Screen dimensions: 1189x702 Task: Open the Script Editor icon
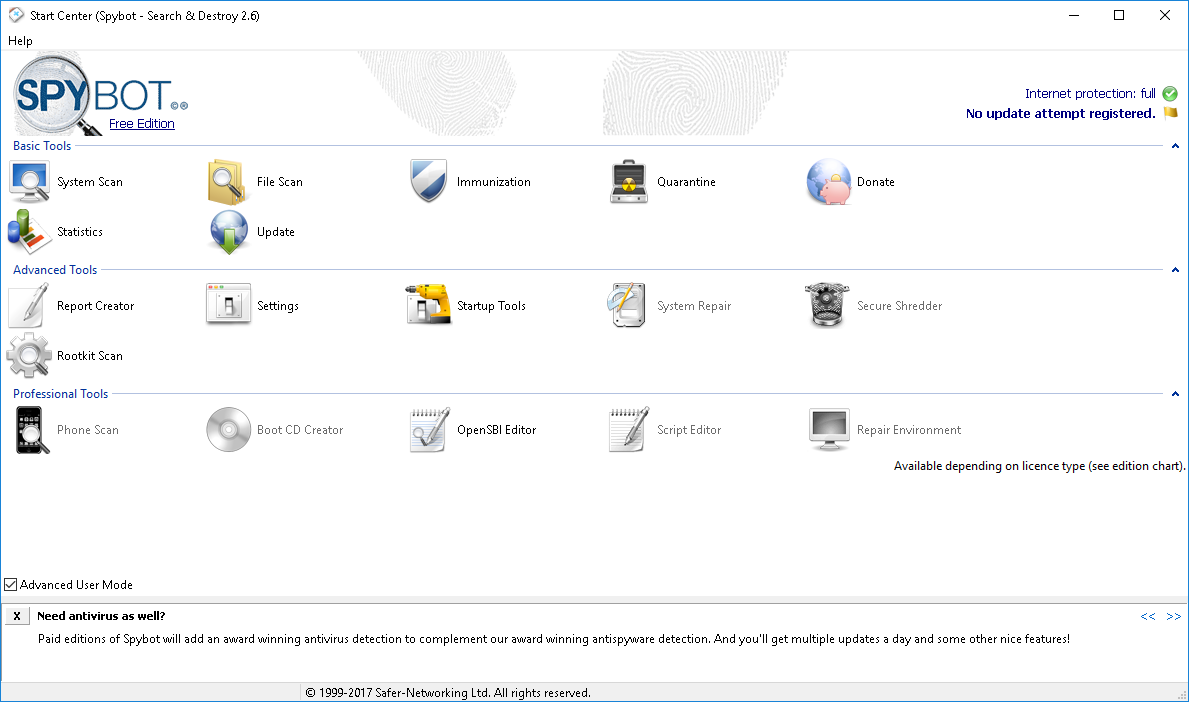[x=629, y=430]
